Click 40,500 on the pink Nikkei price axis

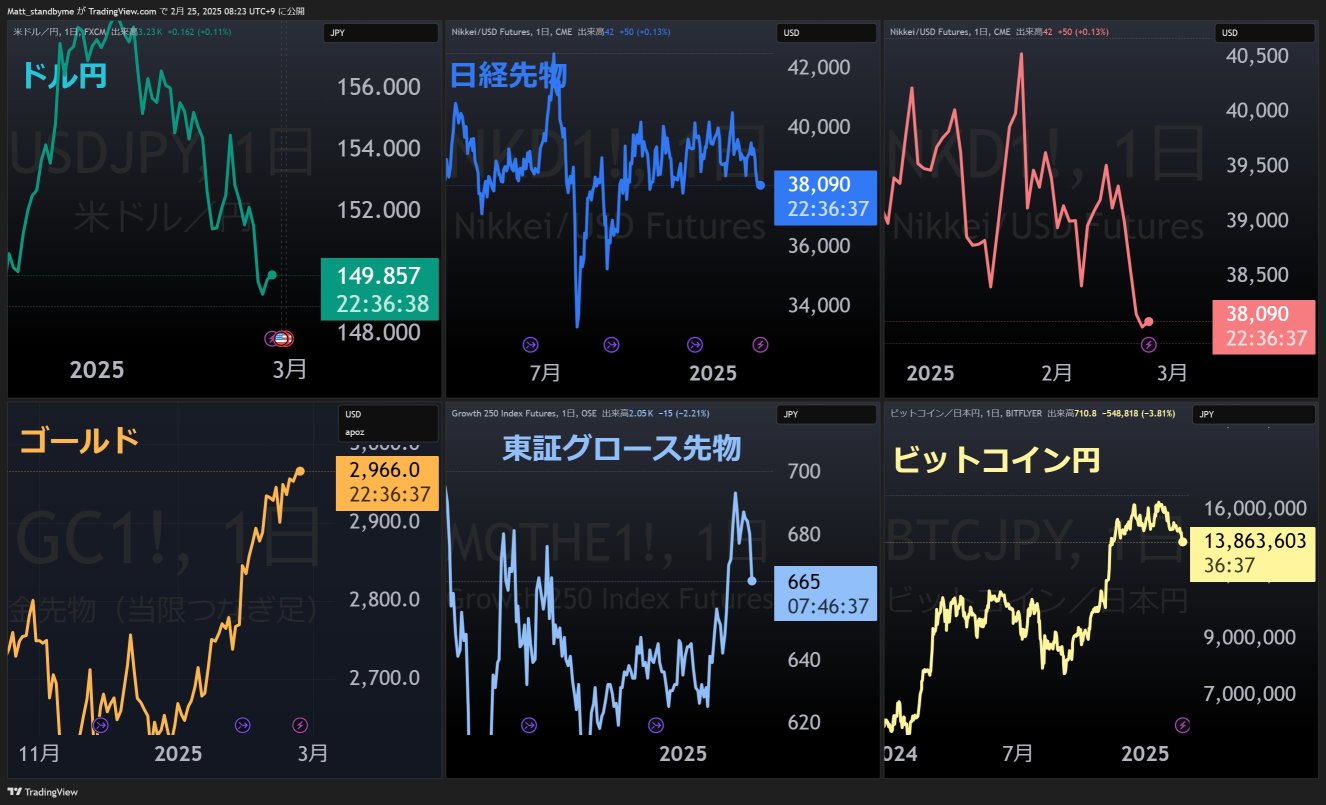[x=1257, y=56]
